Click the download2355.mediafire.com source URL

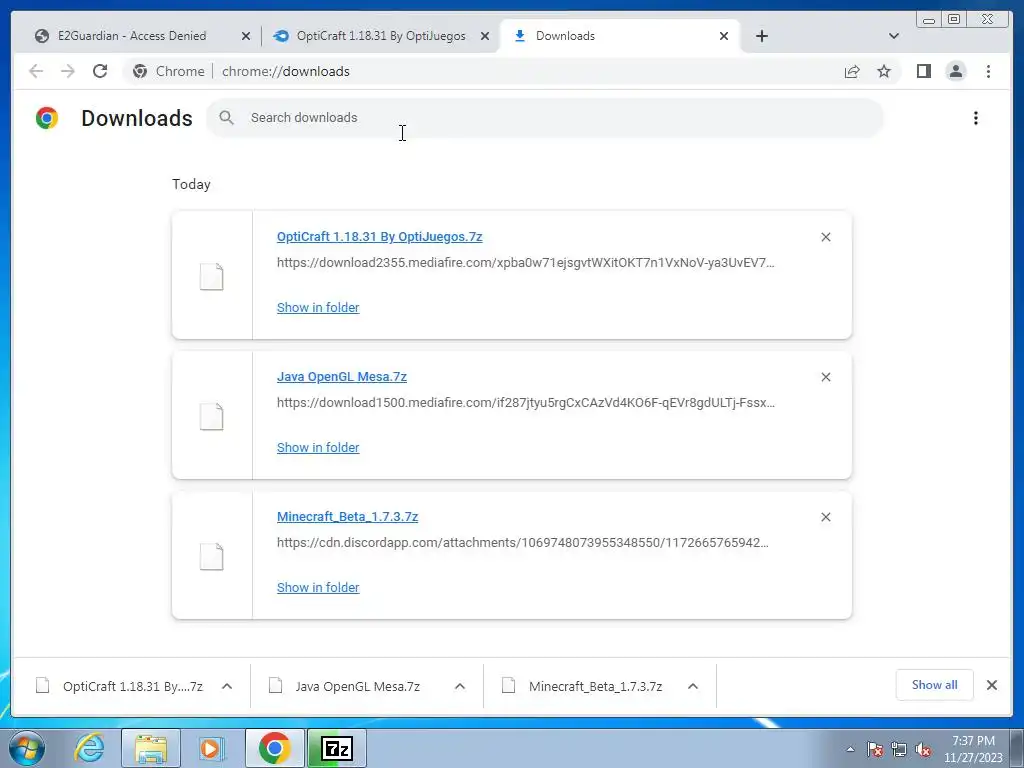point(526,263)
